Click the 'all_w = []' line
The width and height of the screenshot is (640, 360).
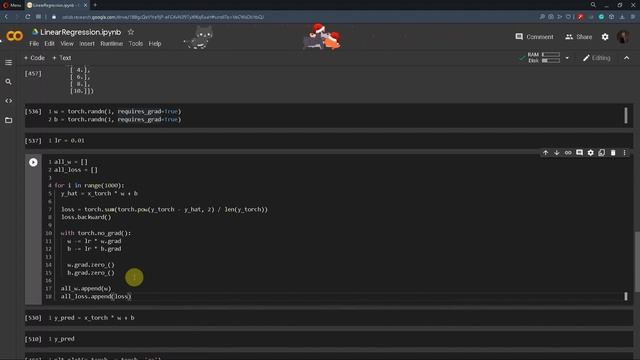pos(71,162)
